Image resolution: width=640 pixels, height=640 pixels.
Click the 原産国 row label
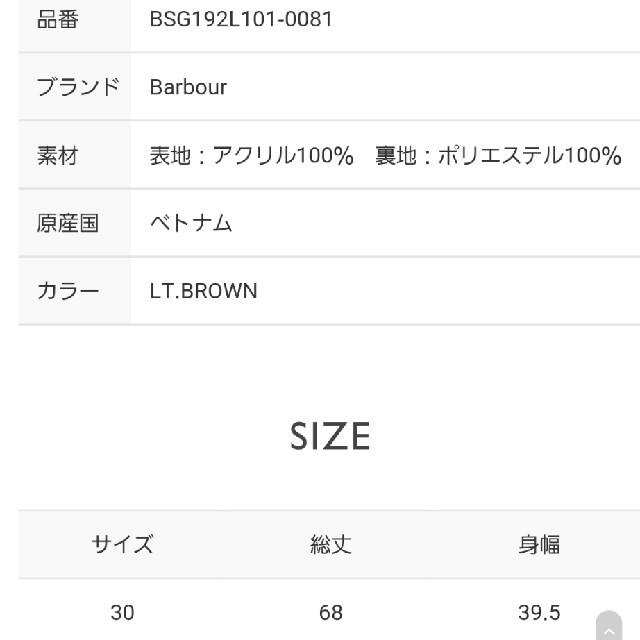68,223
